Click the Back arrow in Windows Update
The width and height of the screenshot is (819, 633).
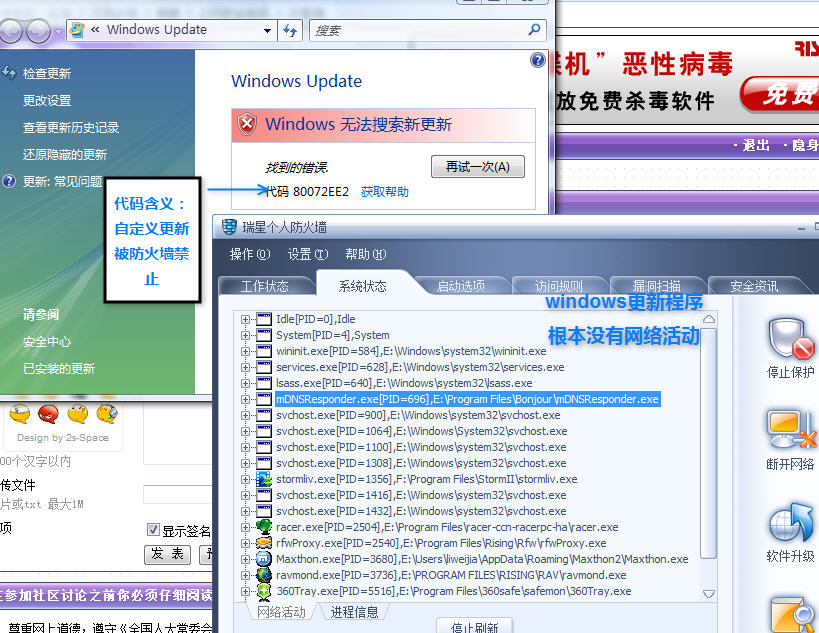click(10, 30)
